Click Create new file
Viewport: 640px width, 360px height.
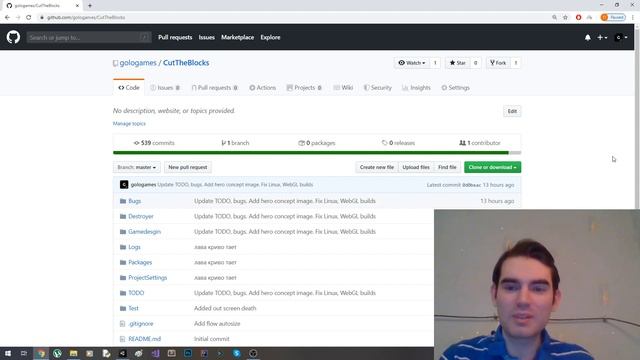pos(377,167)
